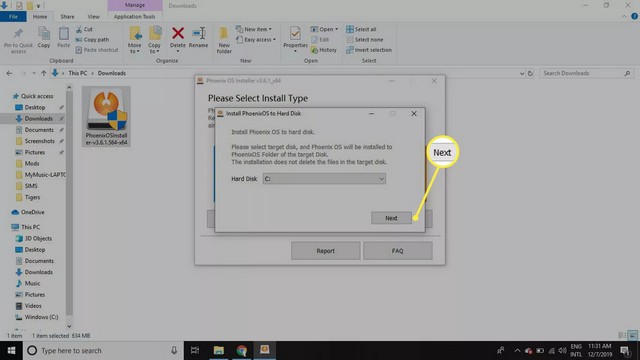Open Chrome from the taskbar

click(x=242, y=351)
